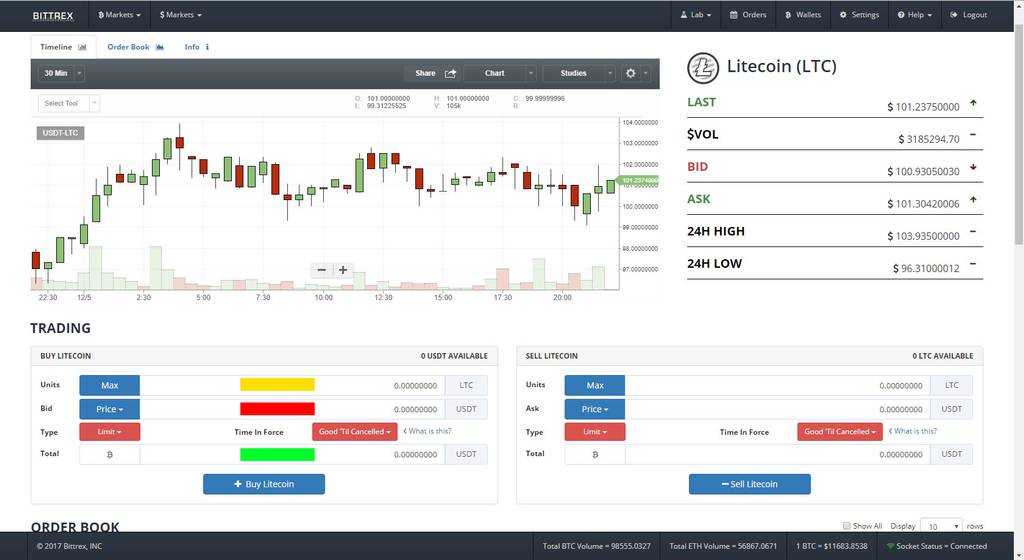Screen dimensions: 1024x560
Task: Click the Buy Litecoin button
Action: [264, 484]
